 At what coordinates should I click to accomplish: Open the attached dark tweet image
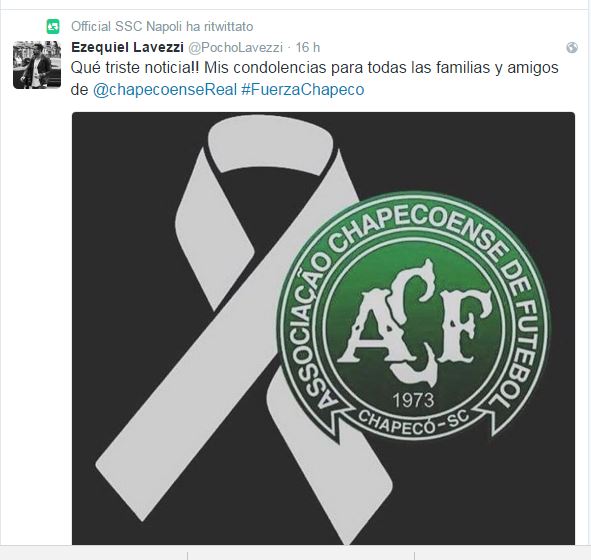point(323,328)
